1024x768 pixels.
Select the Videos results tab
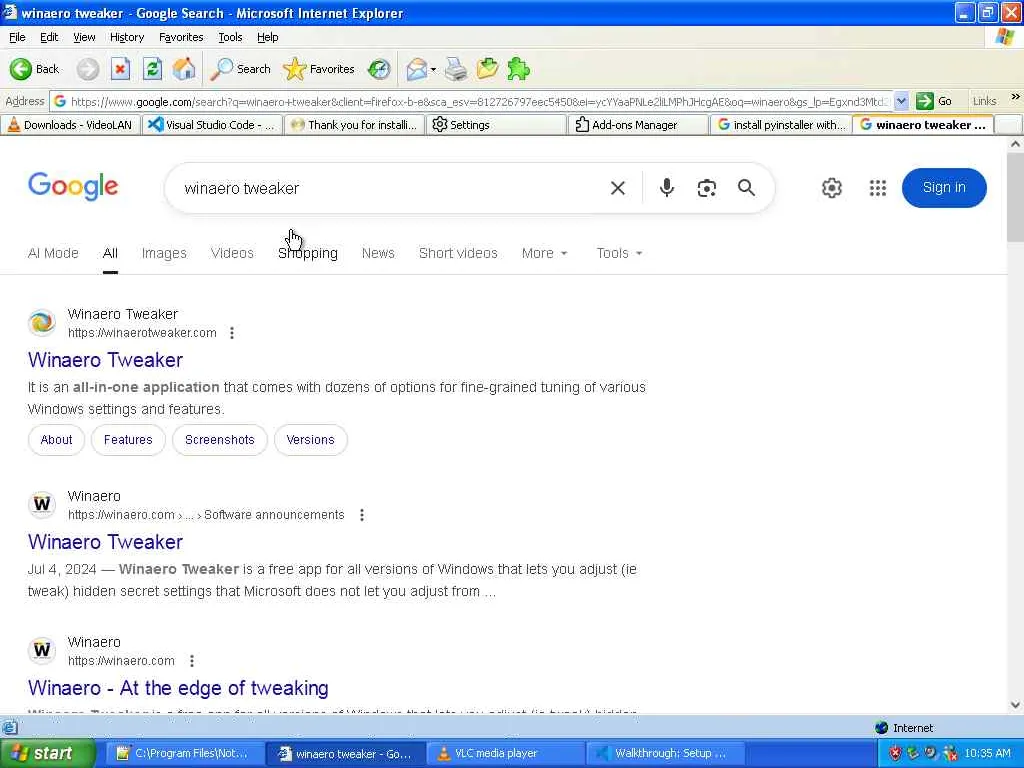pyautogui.click(x=232, y=253)
